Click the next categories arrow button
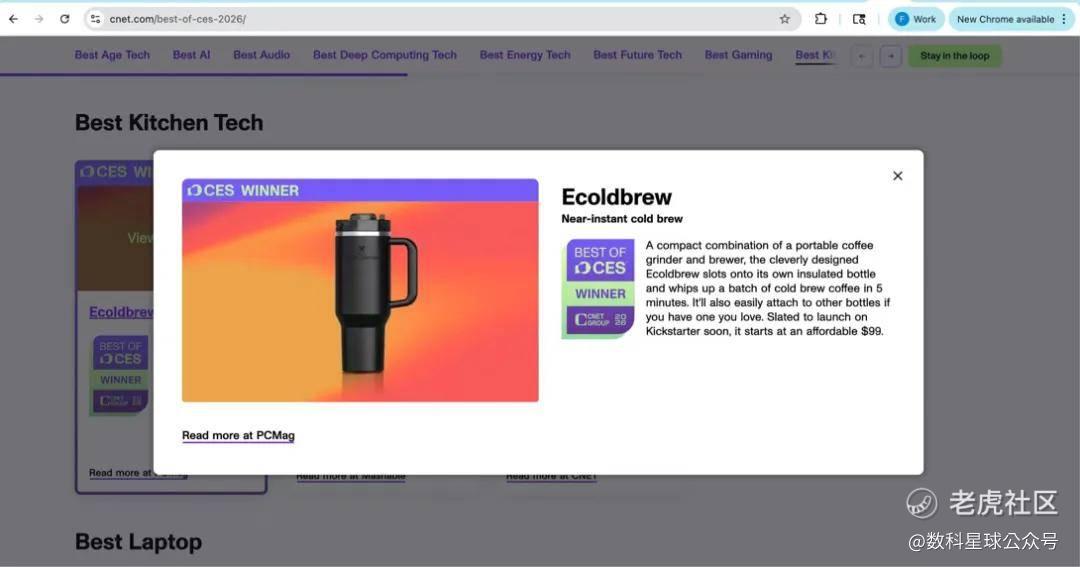The height and width of the screenshot is (567, 1080). tap(891, 56)
